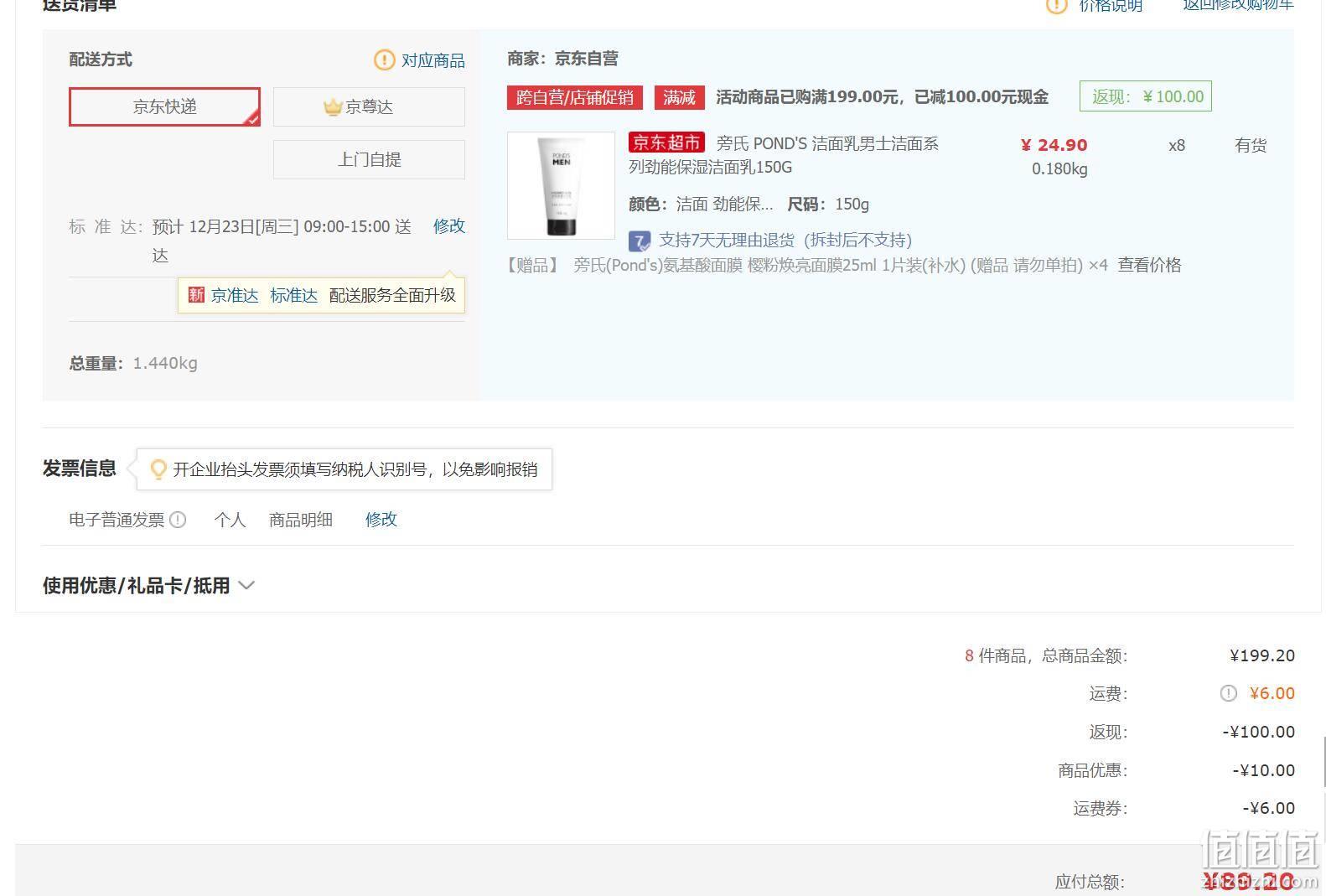Choose 京尊达 delivery option

[369, 106]
